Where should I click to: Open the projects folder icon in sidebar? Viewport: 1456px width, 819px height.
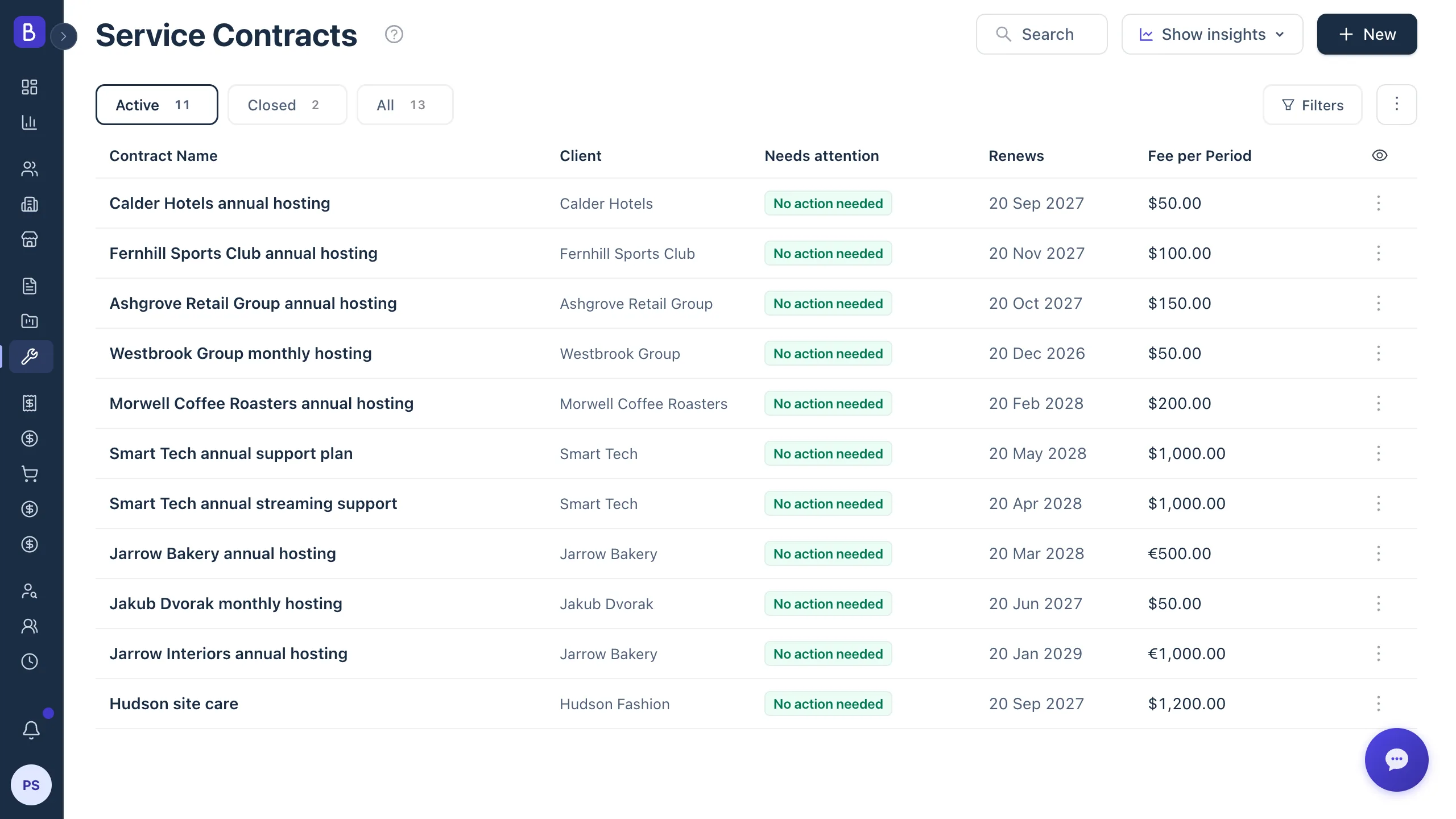30,321
